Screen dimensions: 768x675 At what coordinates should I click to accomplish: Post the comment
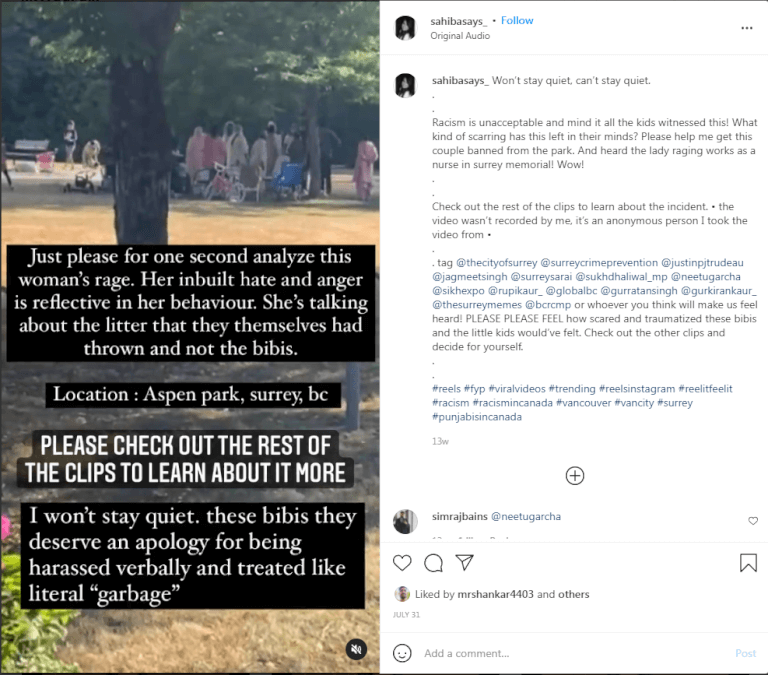745,653
